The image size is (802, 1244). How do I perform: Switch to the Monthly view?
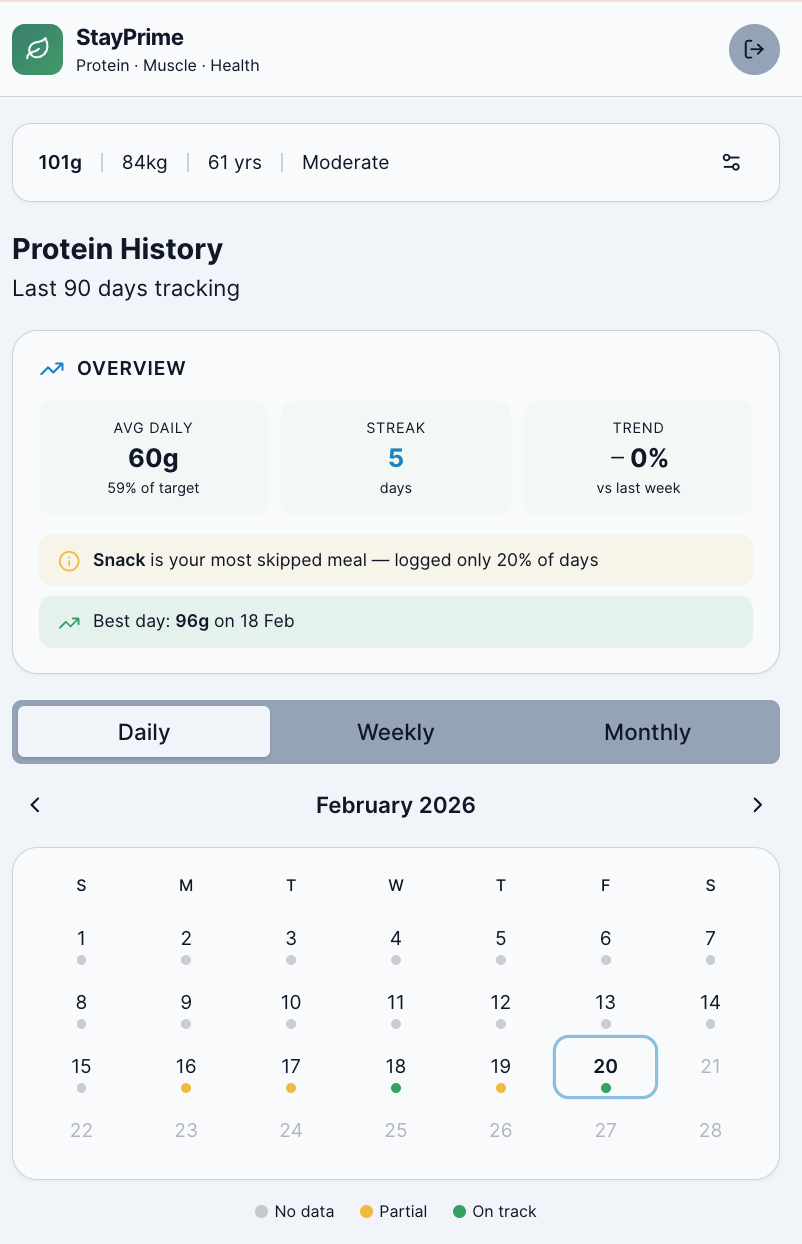click(x=647, y=732)
